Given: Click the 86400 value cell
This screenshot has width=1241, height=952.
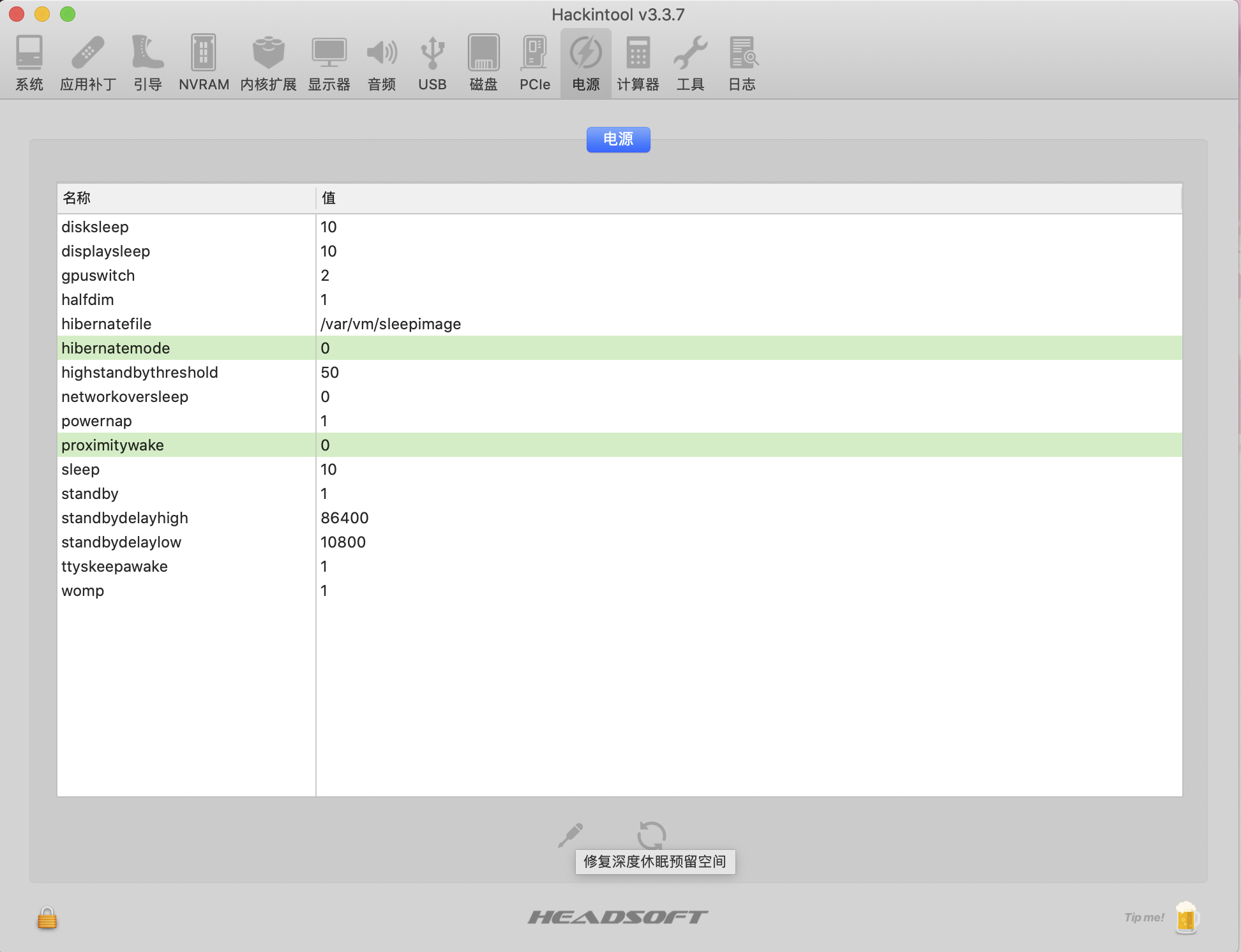Looking at the screenshot, I should 345,517.
